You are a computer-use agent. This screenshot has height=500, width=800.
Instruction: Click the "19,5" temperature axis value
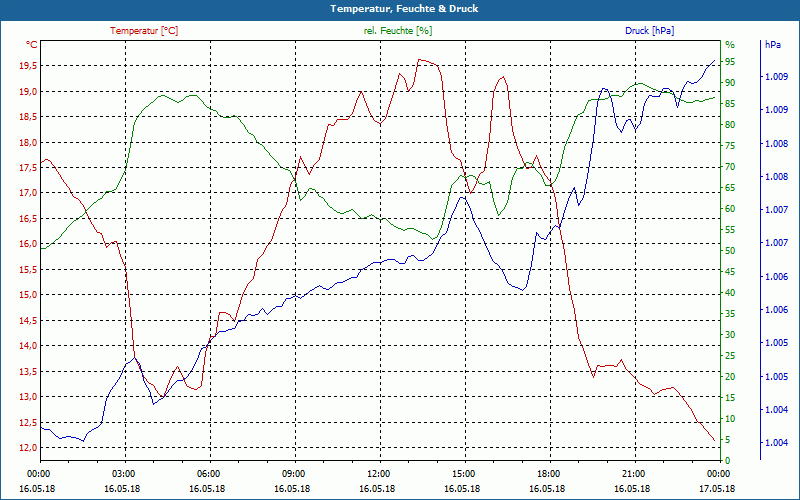(28, 66)
